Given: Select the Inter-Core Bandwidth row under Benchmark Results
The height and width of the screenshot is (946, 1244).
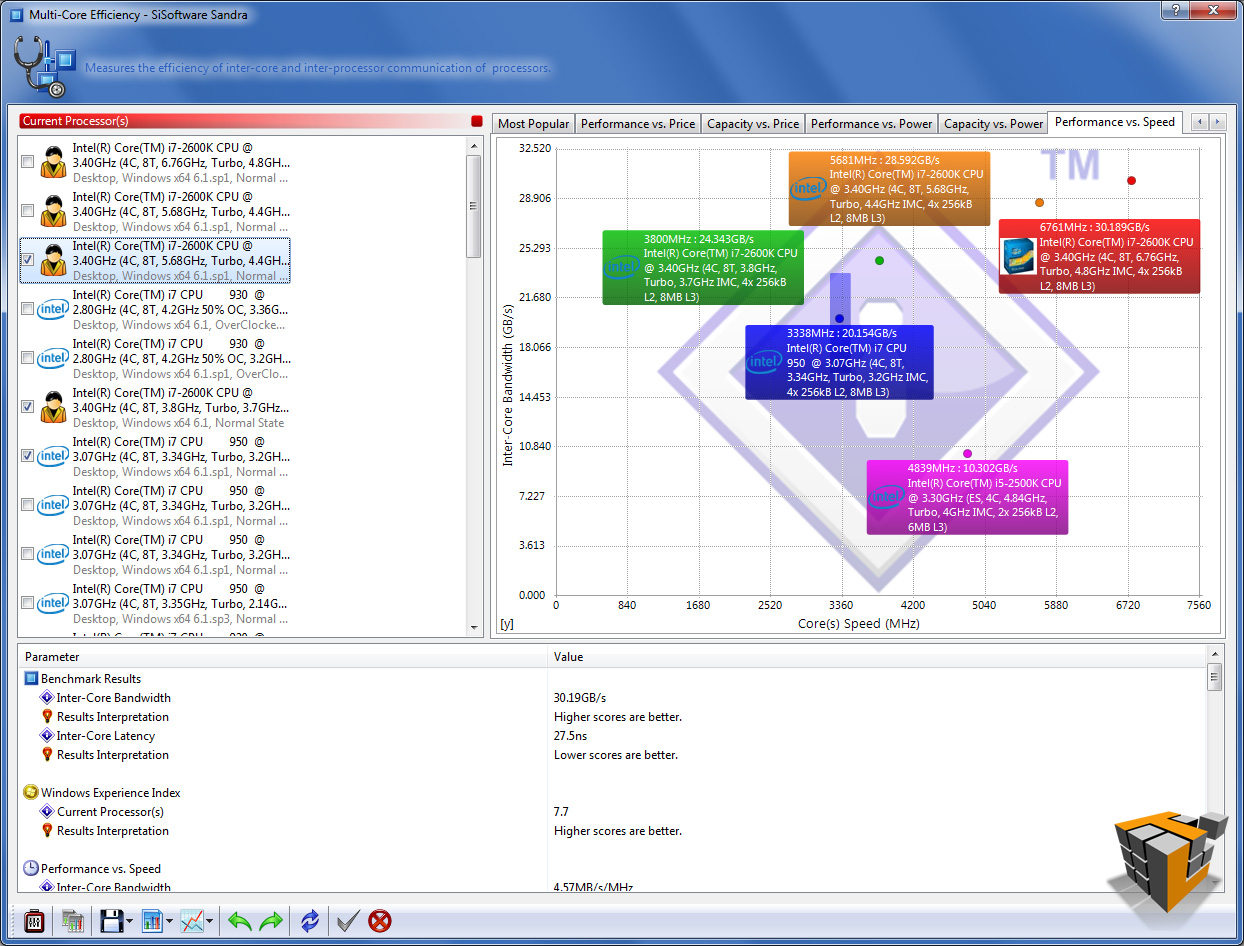Looking at the screenshot, I should (612, 698).
